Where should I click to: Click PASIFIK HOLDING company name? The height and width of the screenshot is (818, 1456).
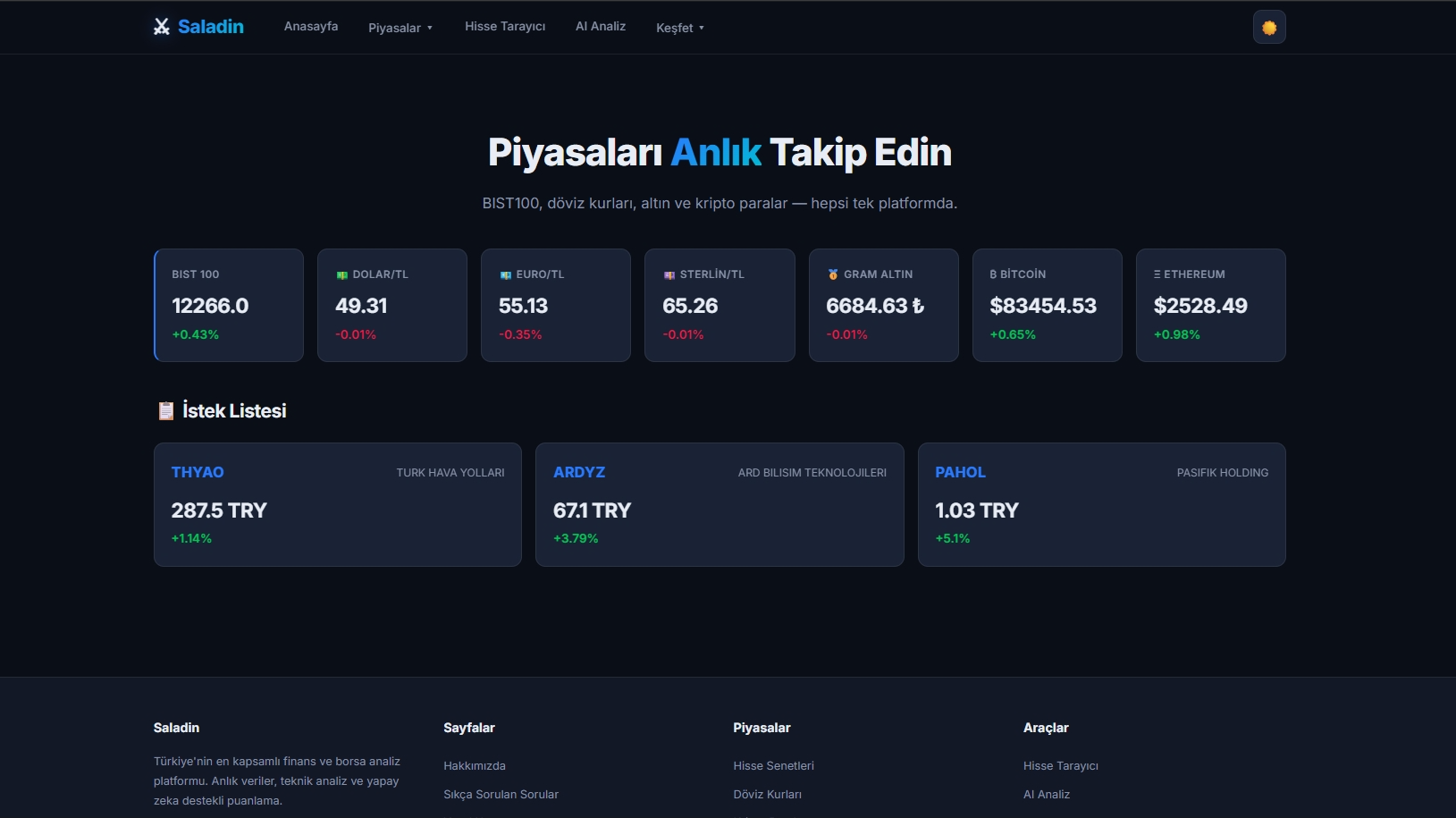pos(1223,473)
